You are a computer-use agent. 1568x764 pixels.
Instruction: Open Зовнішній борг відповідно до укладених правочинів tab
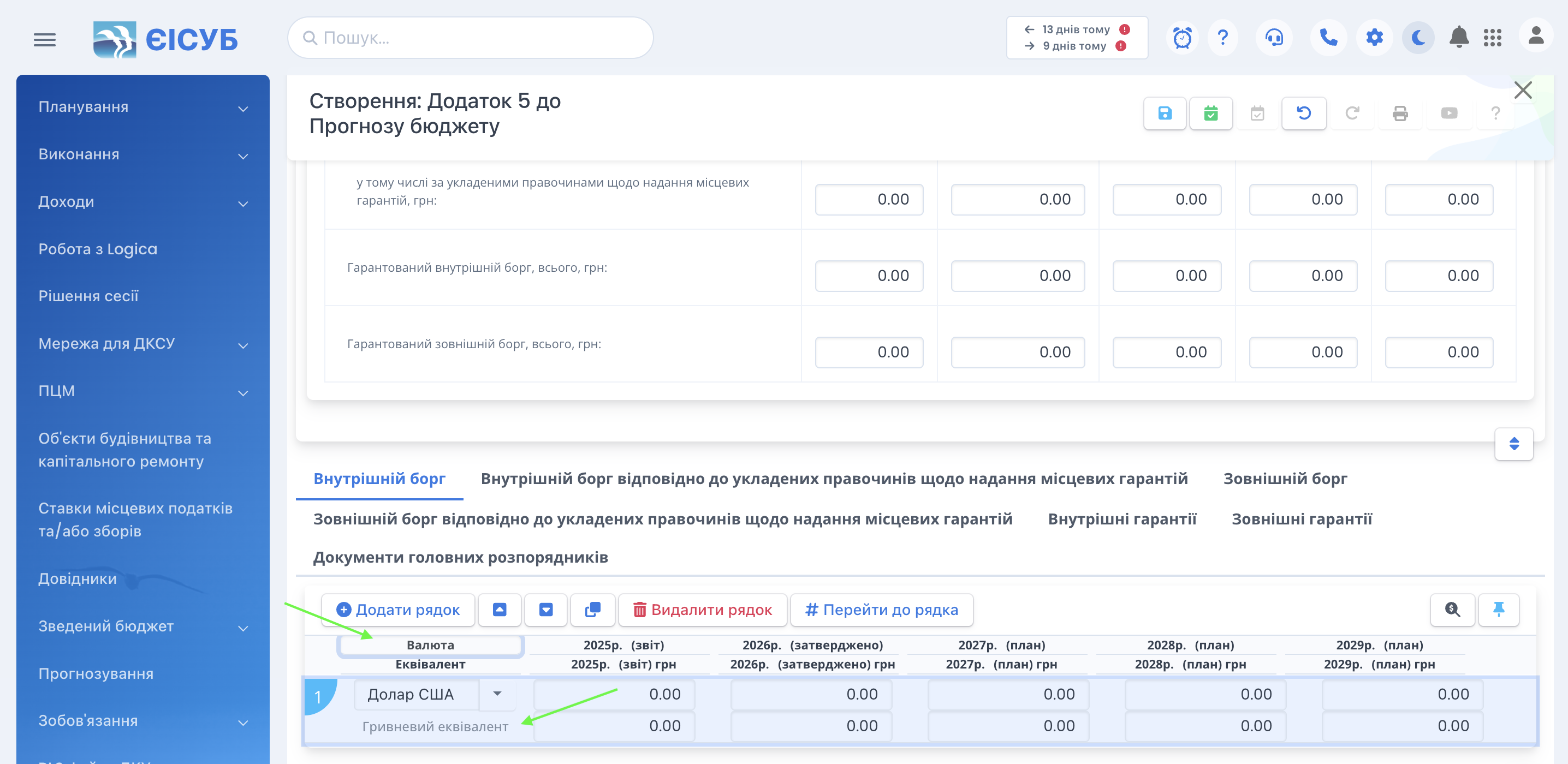tap(662, 519)
